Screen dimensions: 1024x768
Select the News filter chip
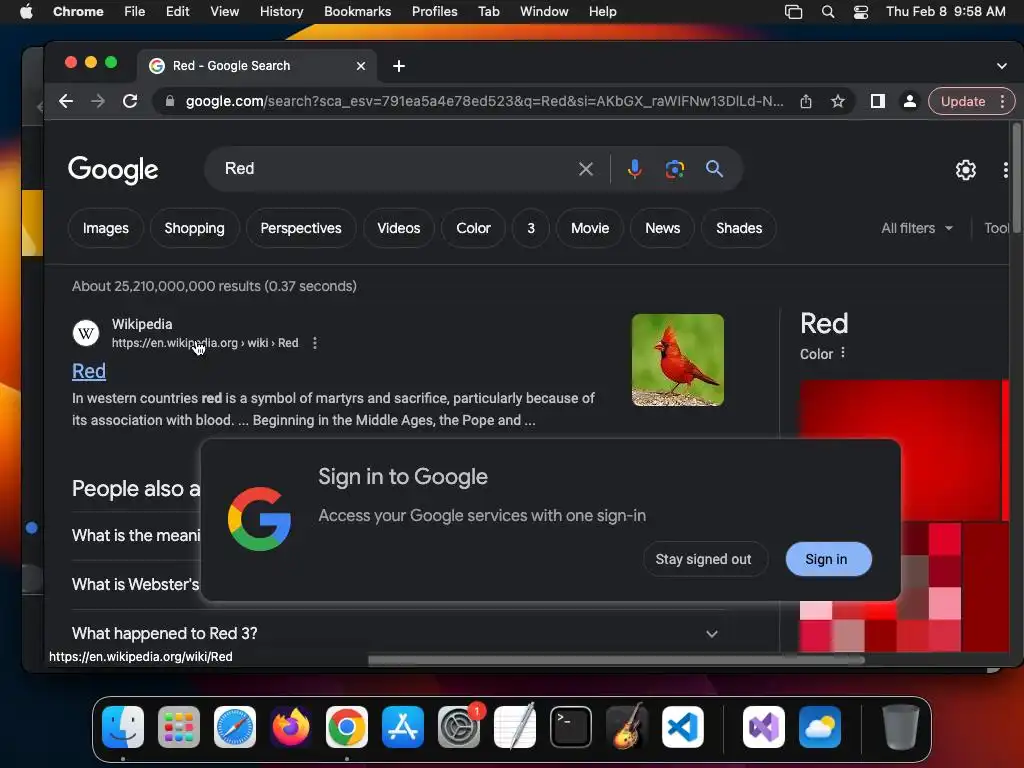click(662, 229)
